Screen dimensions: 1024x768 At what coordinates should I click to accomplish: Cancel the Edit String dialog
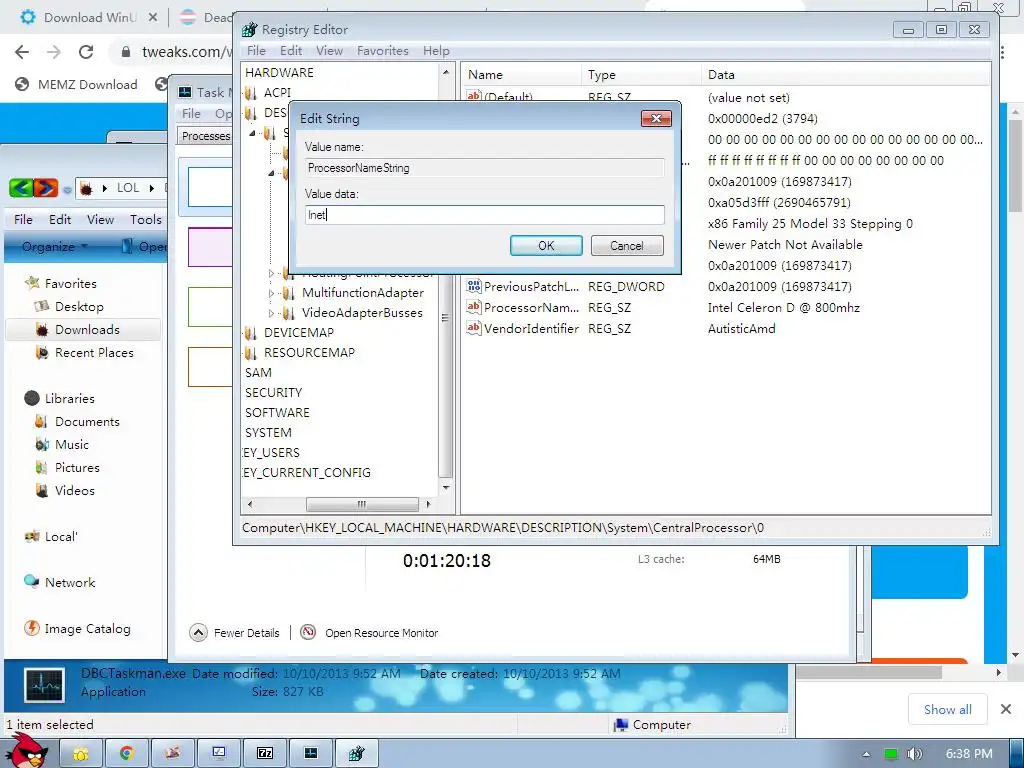click(627, 246)
